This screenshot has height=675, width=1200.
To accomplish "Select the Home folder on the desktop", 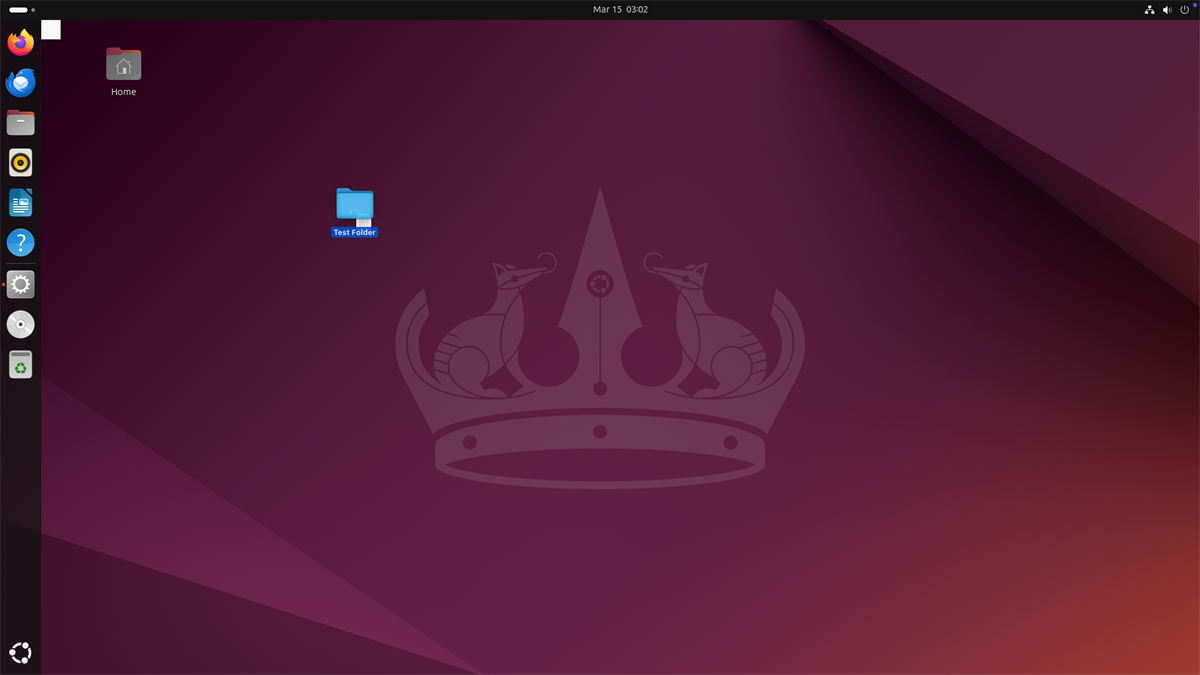I will (123, 71).
